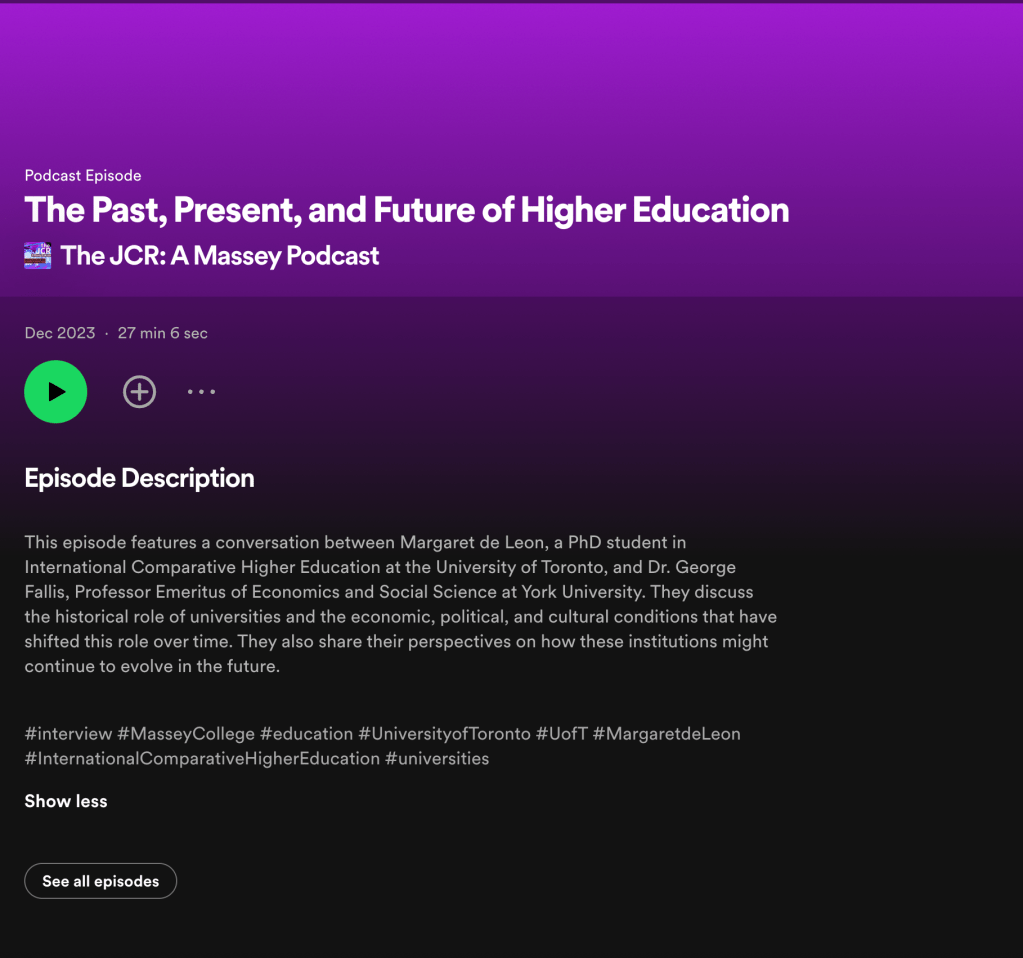
Task: Play the podcast episode
Action: click(56, 392)
